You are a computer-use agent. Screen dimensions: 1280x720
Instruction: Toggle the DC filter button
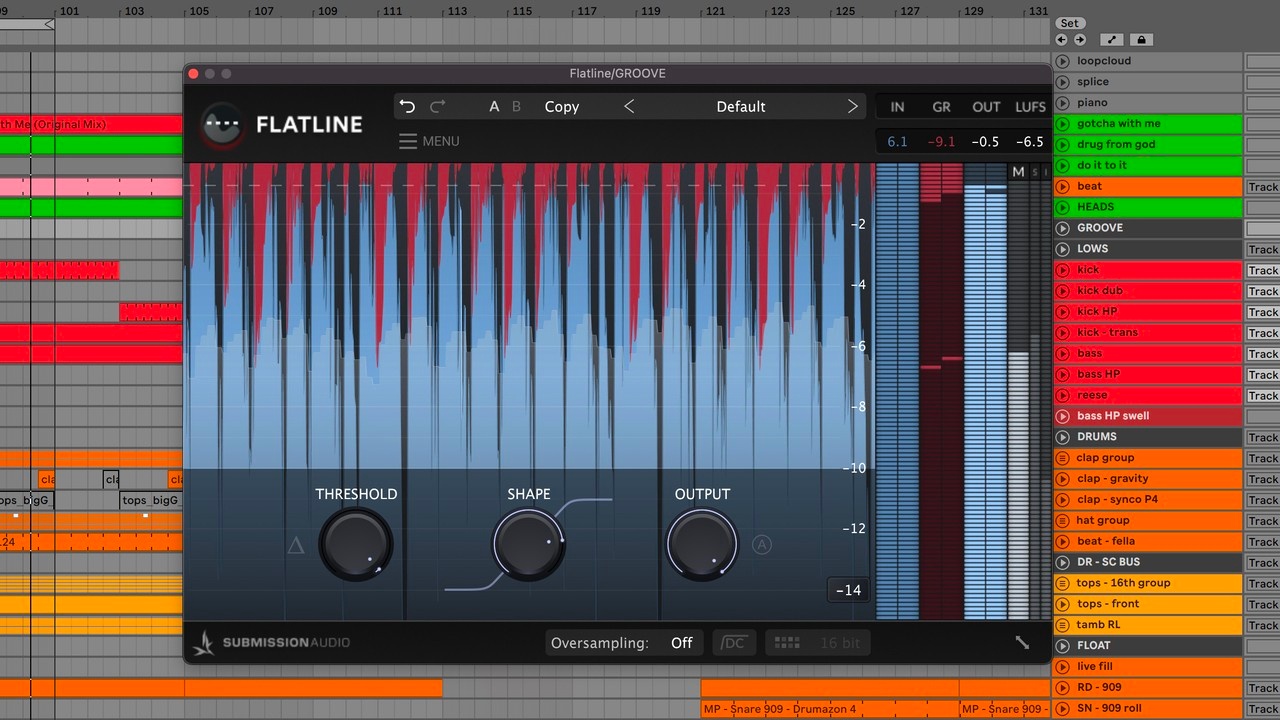[733, 643]
